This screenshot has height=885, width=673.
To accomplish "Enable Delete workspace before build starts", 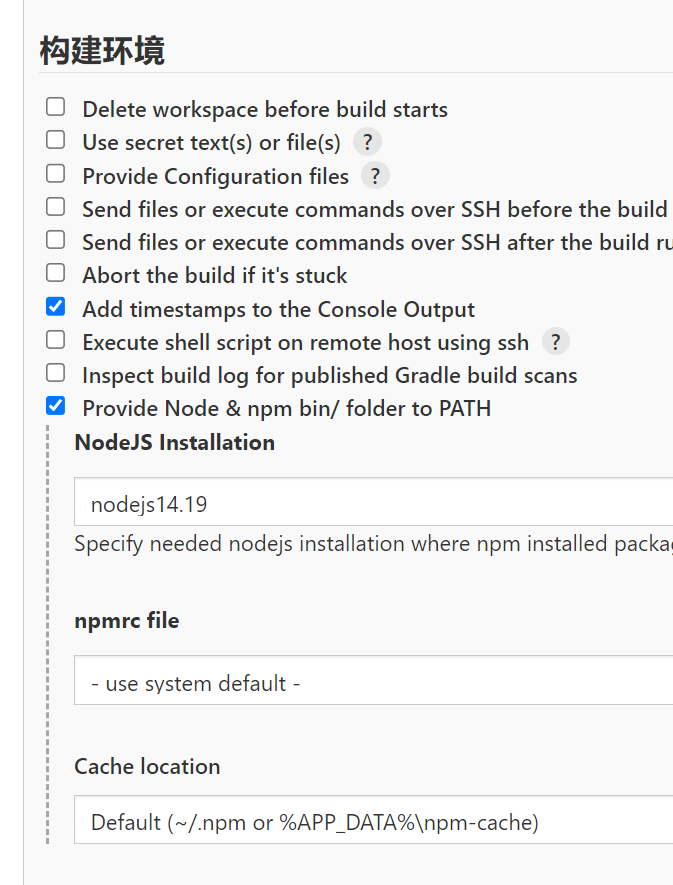I will [56, 106].
